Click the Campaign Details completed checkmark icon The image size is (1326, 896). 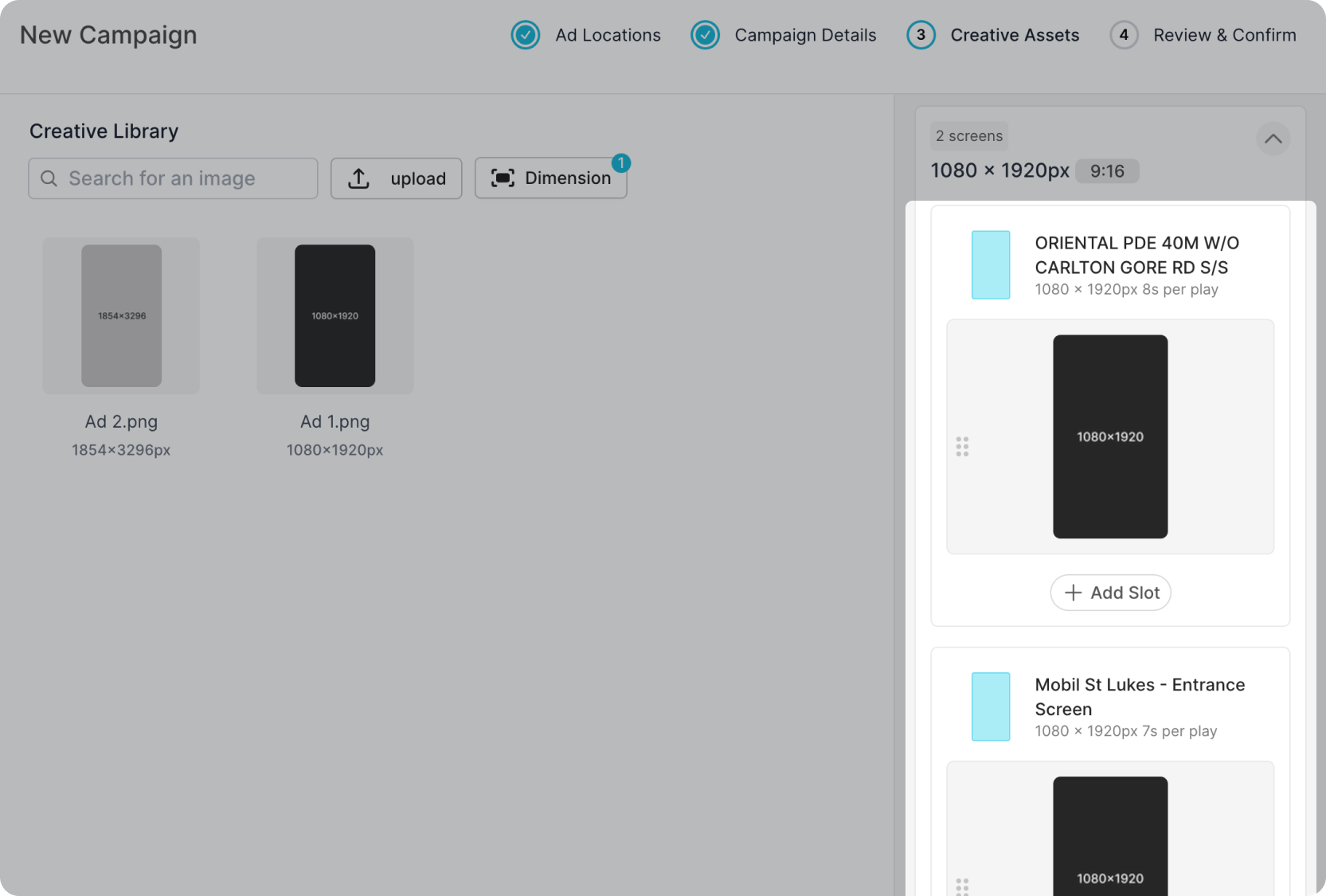pyautogui.click(x=705, y=35)
